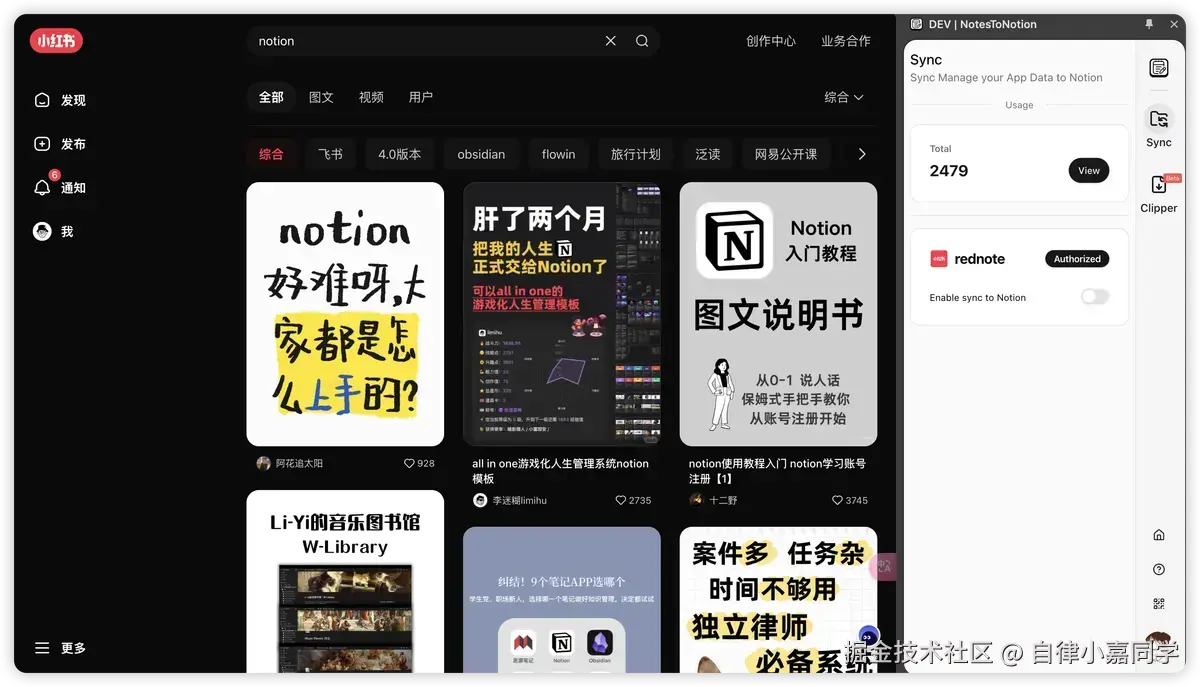Open 通知 notifications with red badge

tap(60, 188)
